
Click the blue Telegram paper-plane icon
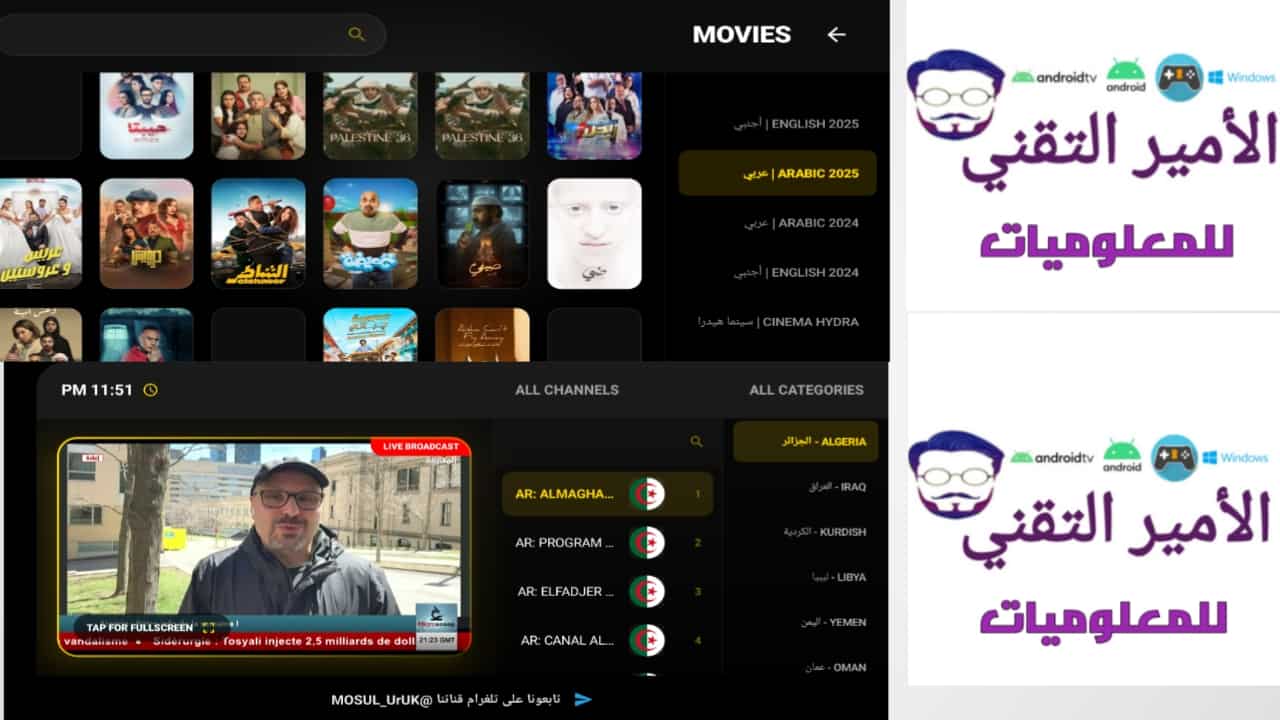tap(583, 699)
